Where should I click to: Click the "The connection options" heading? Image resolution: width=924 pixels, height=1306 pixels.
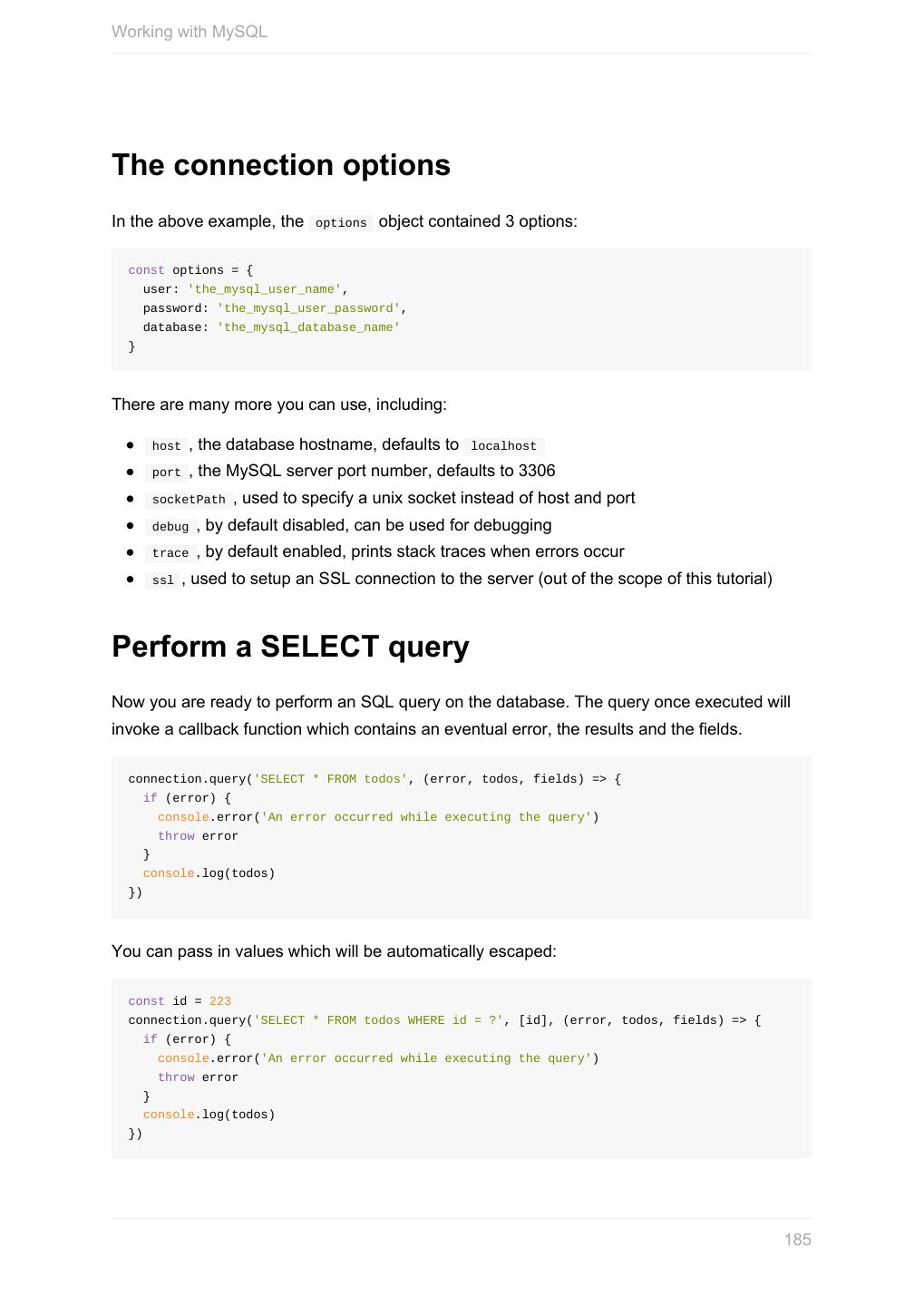pos(281,165)
